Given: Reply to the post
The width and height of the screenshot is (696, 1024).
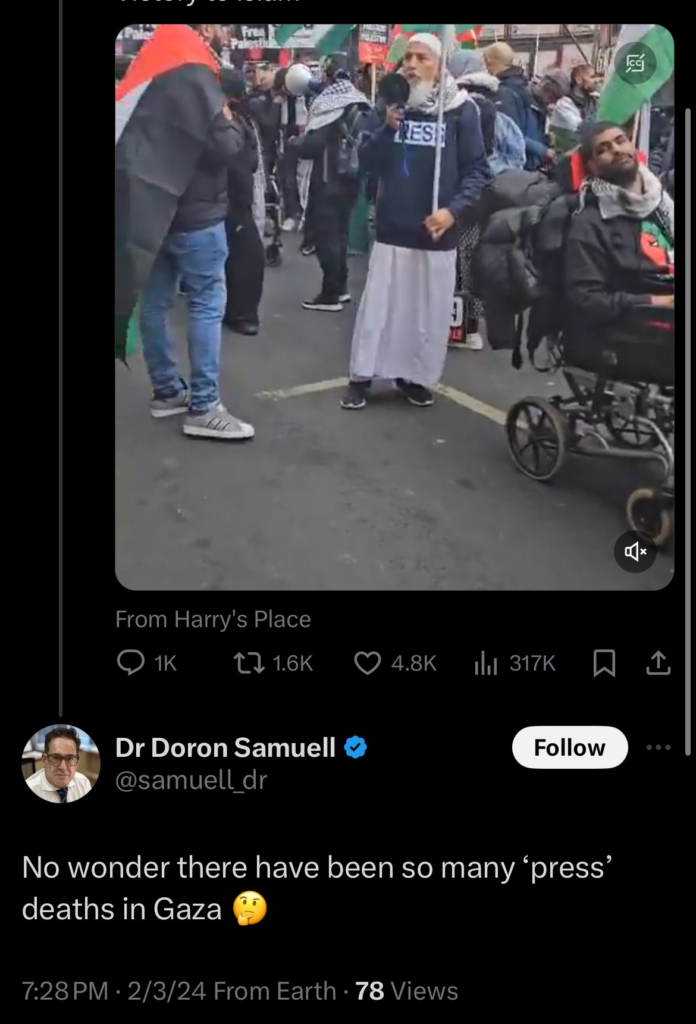Looking at the screenshot, I should (132, 662).
